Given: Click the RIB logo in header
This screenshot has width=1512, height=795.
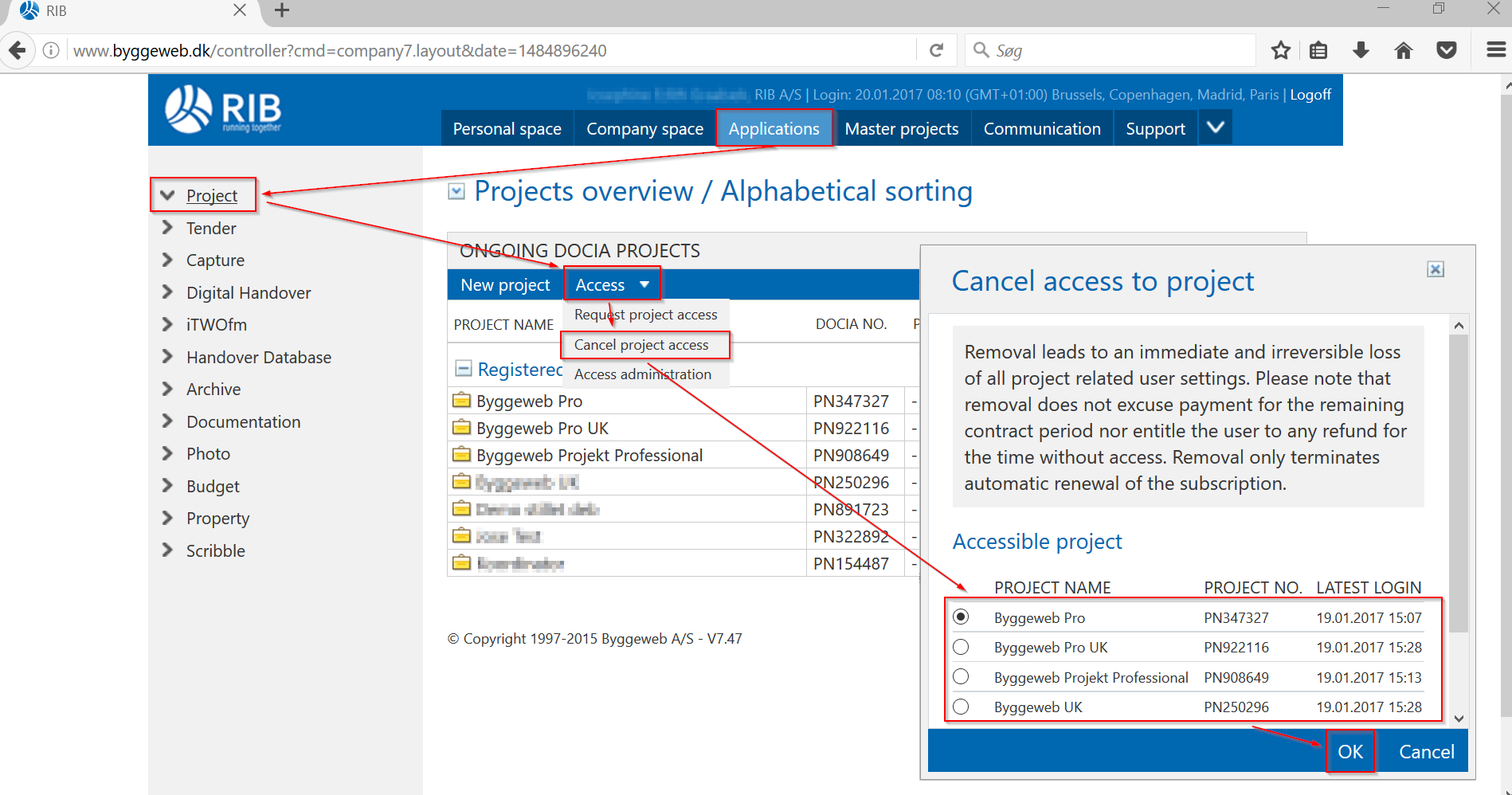Looking at the screenshot, I should pos(223,110).
